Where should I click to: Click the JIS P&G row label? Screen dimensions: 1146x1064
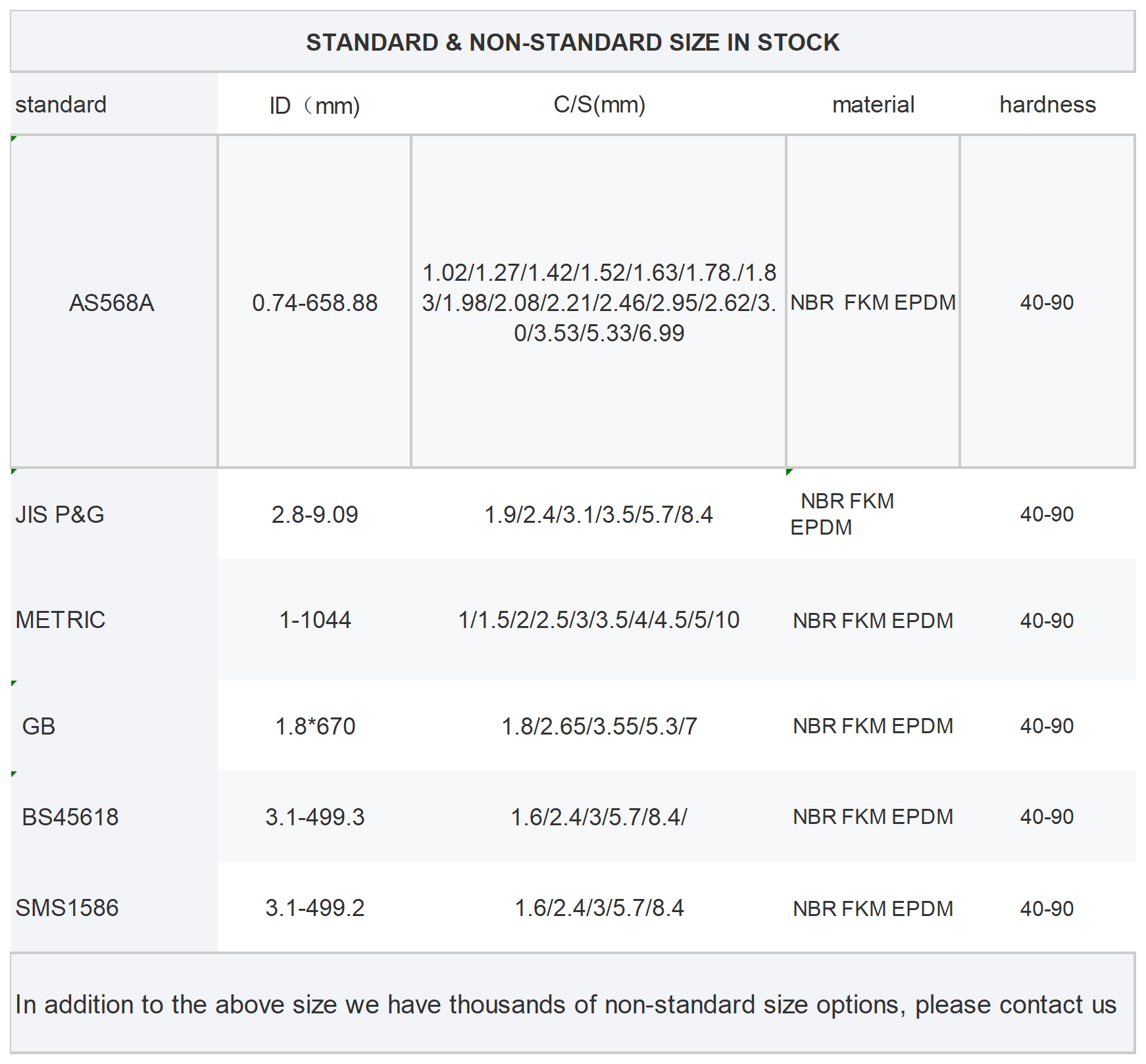[x=60, y=514]
